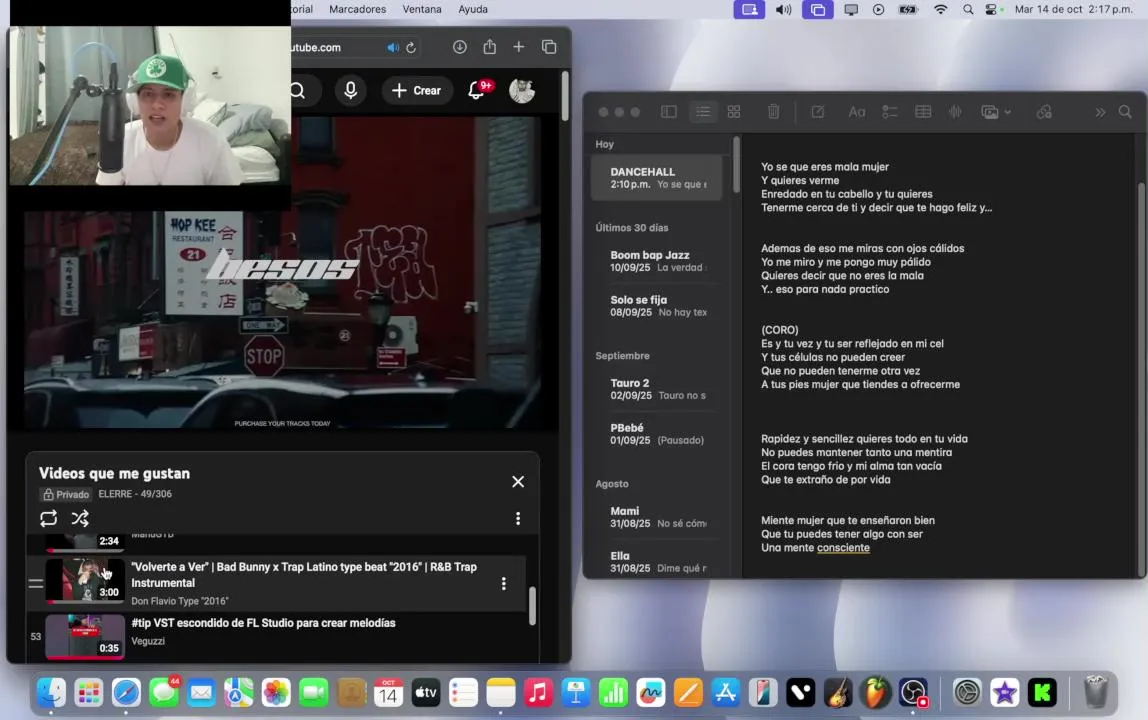
Task: Click the Notes sidebar list scrollbar
Action: [x=736, y=165]
